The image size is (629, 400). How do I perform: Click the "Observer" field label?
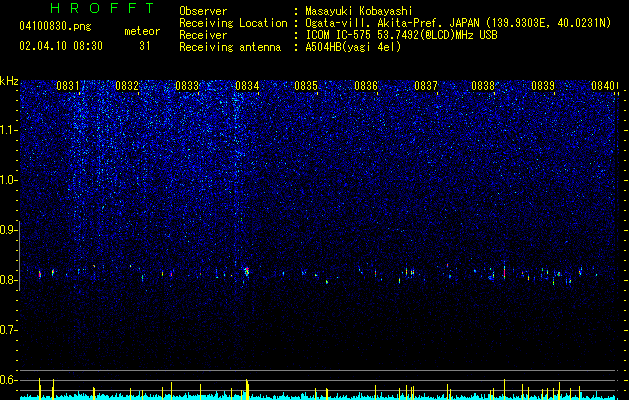pos(203,11)
